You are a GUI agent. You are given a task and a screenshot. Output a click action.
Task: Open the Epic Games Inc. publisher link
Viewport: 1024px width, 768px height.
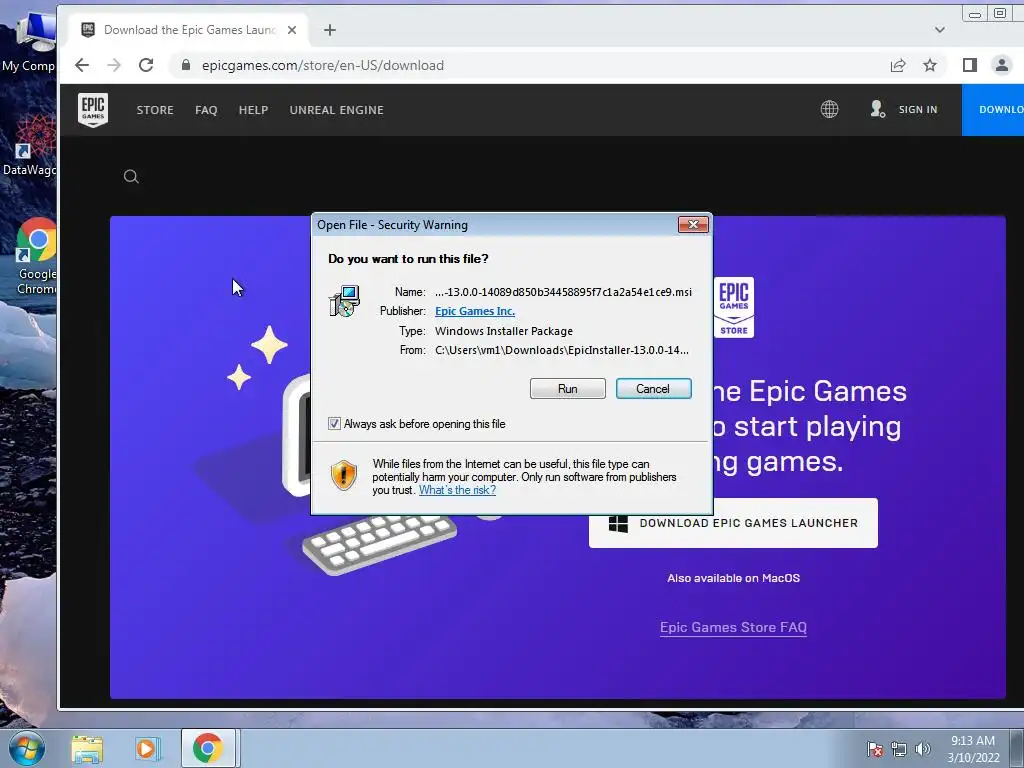[x=475, y=312]
